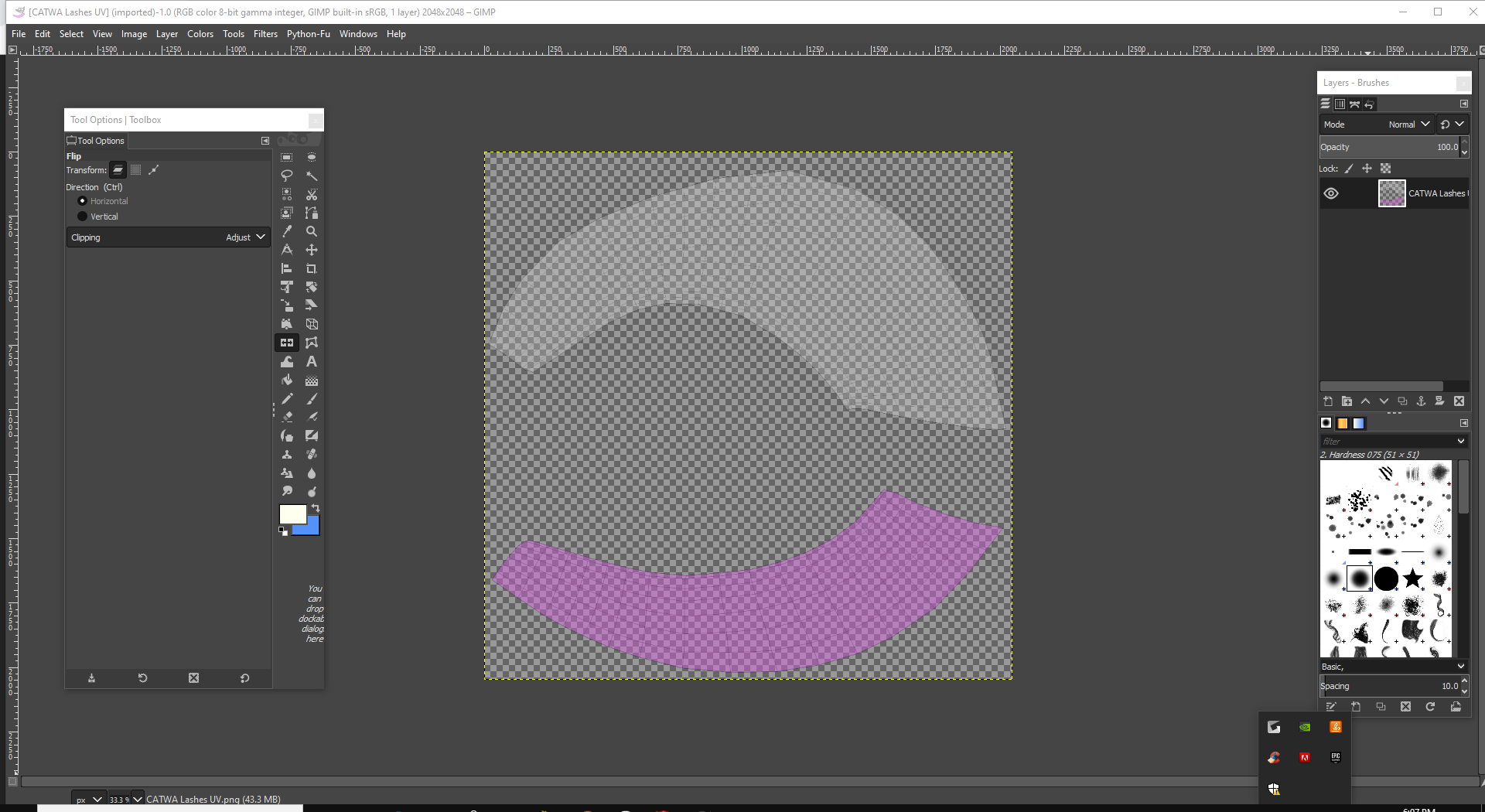Select the Move tool in toolbox
The width and height of the screenshot is (1485, 812).
[312, 250]
